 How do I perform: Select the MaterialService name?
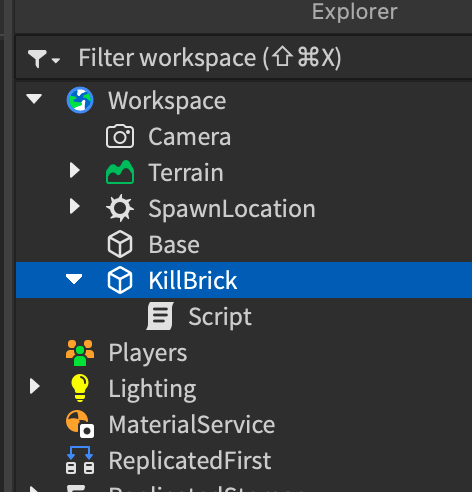tap(192, 425)
